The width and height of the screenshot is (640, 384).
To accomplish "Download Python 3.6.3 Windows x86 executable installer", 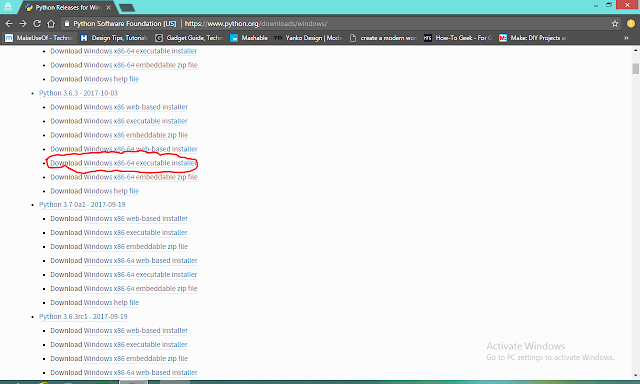I will point(136,121).
